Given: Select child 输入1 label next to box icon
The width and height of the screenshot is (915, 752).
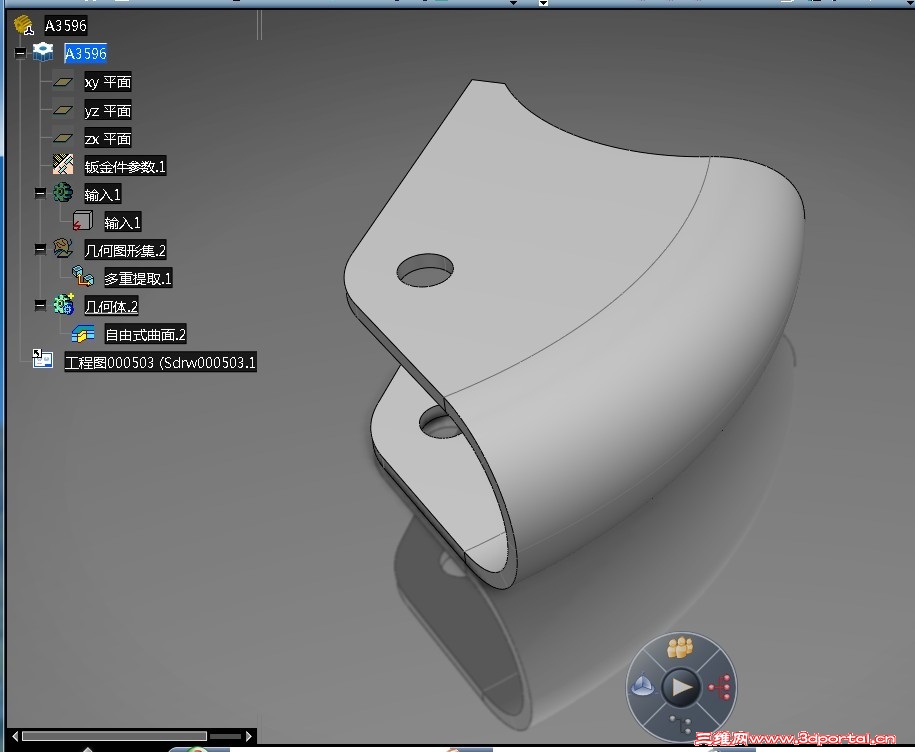Looking at the screenshot, I should click(122, 222).
